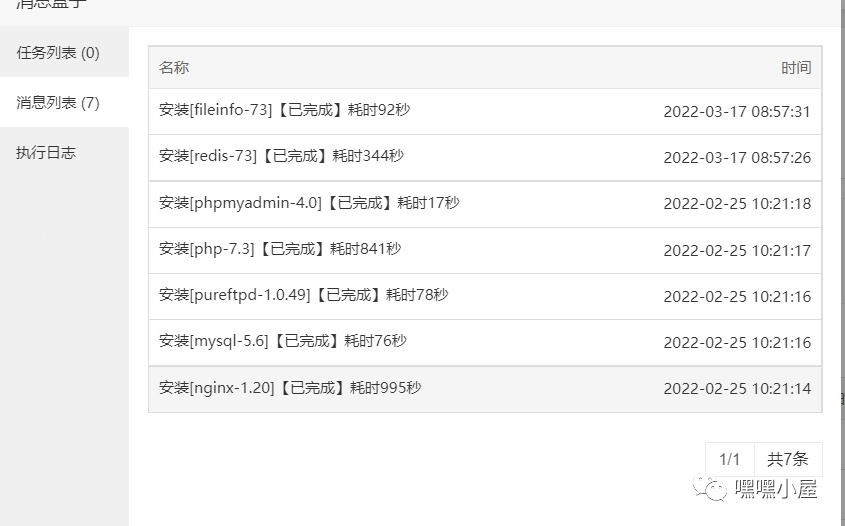Click the 1/1 page indicator
The image size is (845, 526).
730,459
